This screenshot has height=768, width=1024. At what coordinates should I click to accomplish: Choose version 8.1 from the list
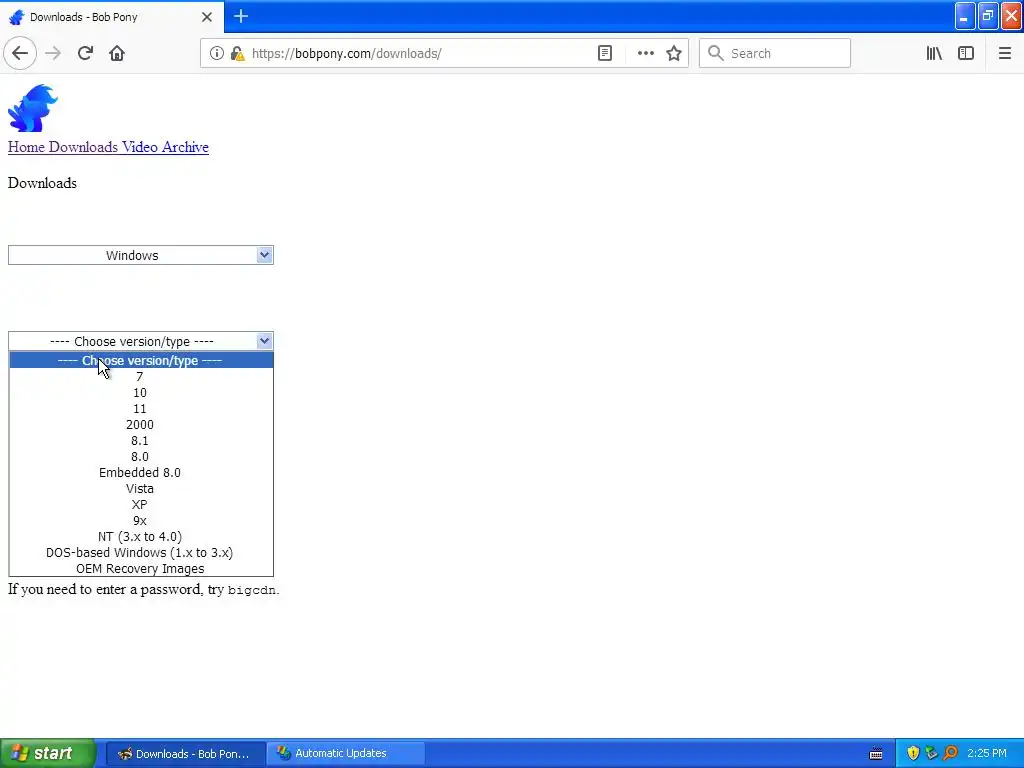tap(140, 441)
